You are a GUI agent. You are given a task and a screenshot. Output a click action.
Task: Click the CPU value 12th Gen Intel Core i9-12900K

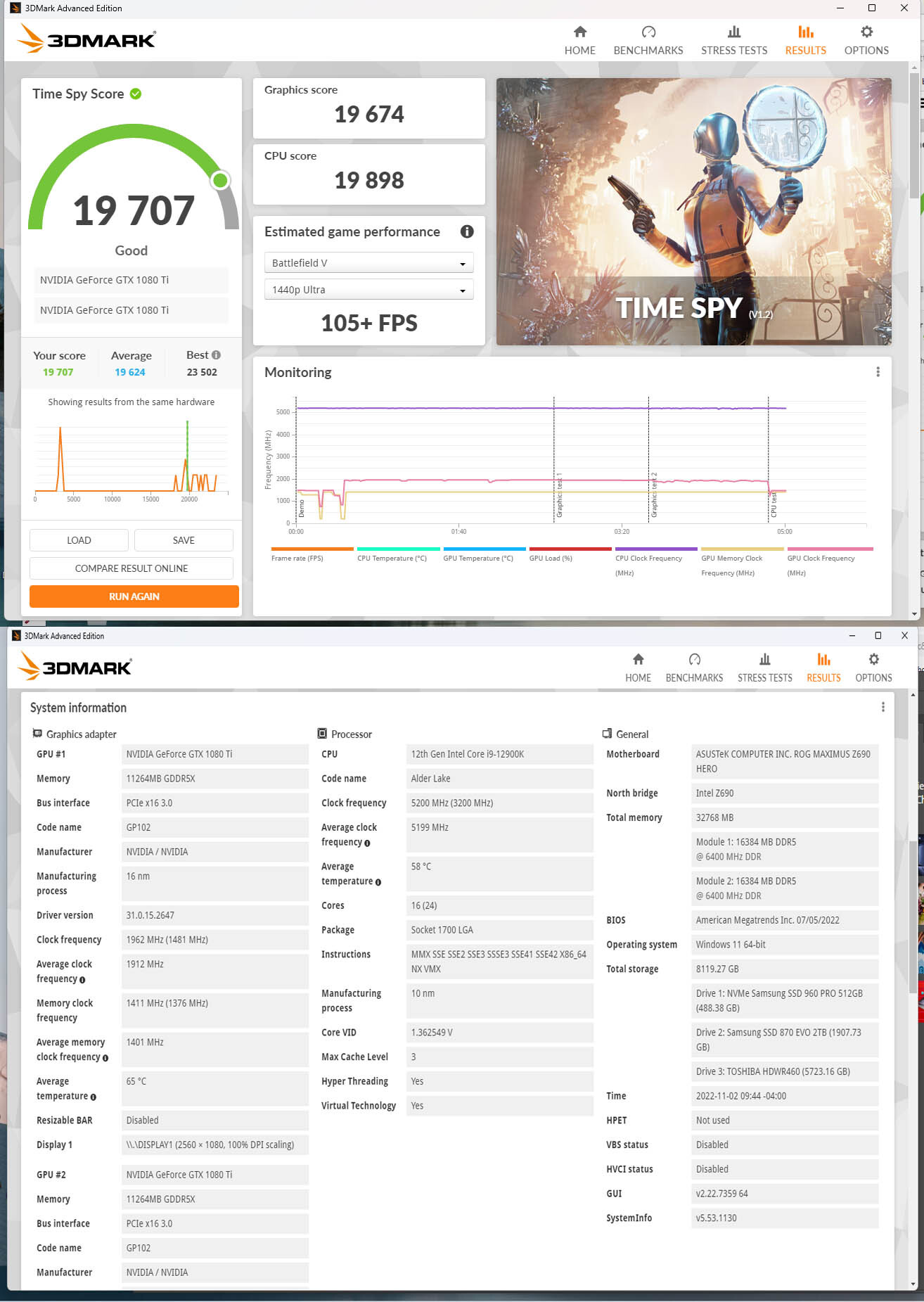coord(499,754)
